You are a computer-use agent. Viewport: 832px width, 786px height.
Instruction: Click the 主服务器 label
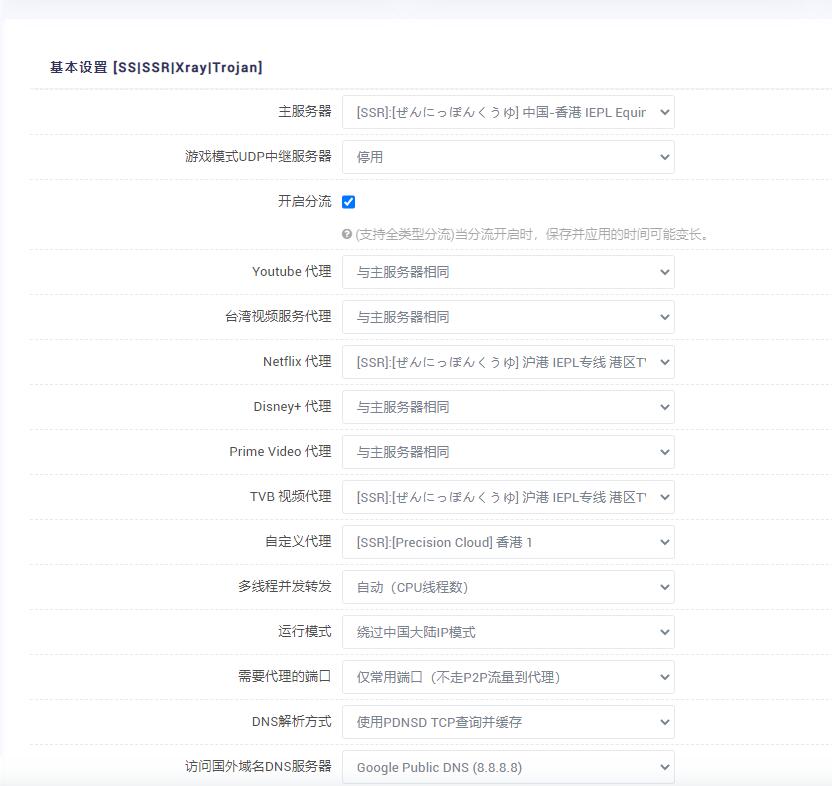coord(305,111)
